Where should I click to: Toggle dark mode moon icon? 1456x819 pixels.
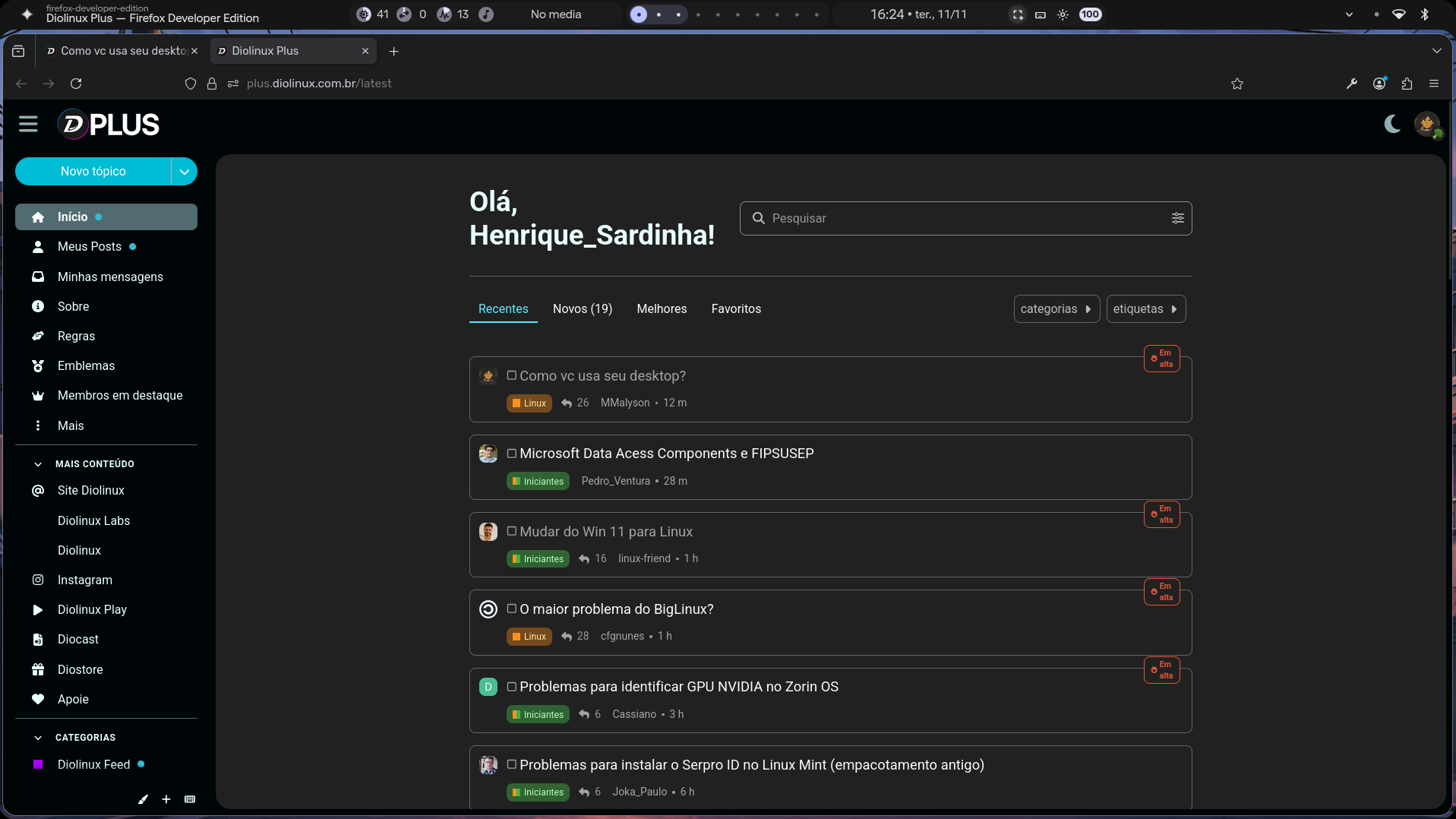click(x=1391, y=124)
